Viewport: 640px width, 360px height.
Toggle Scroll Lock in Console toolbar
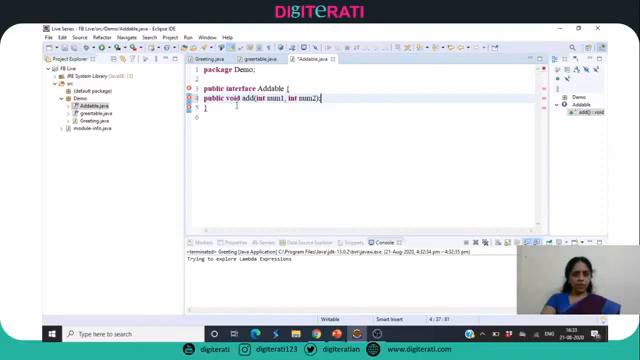coord(507,242)
